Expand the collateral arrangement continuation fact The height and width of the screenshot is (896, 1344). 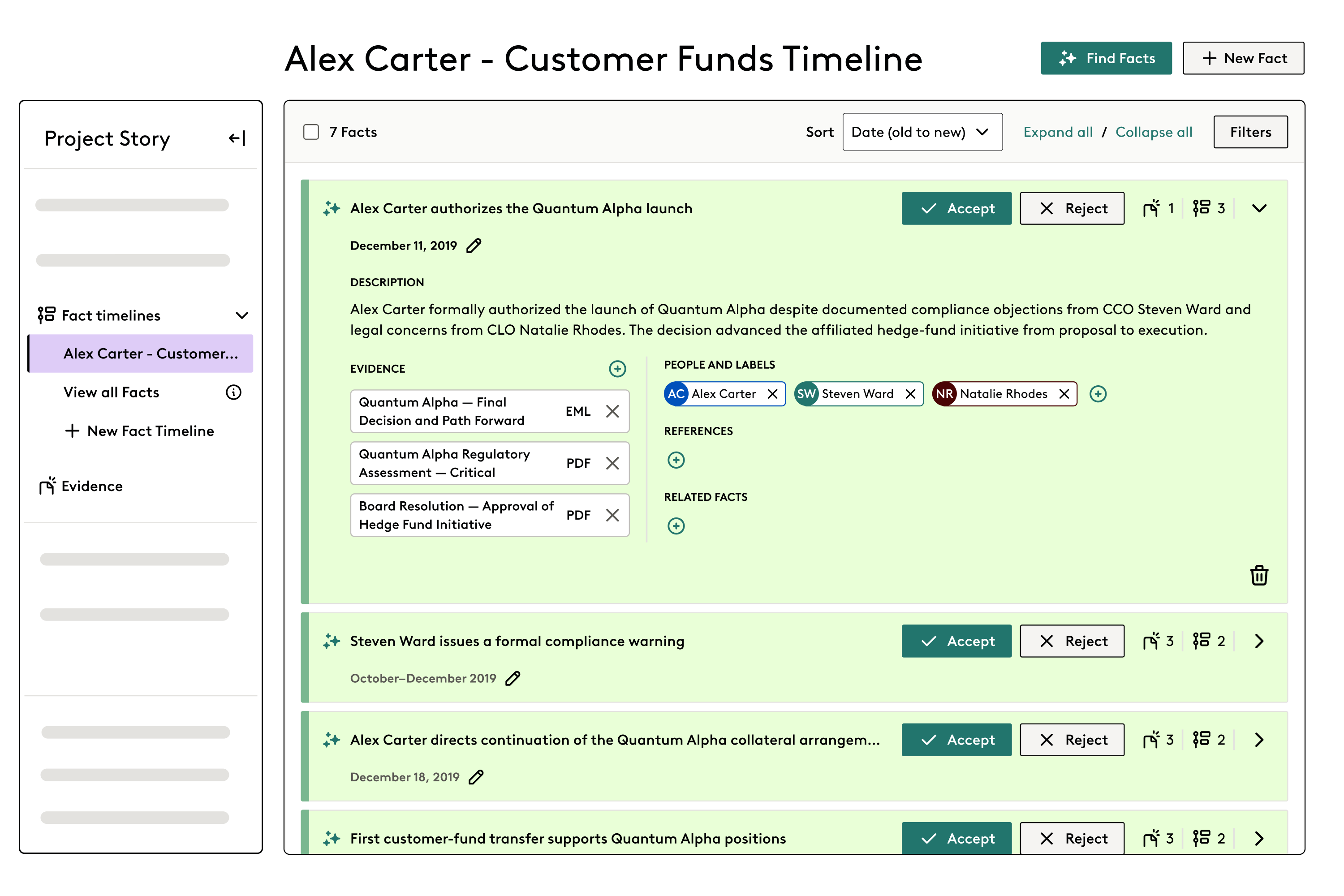click(x=1259, y=740)
